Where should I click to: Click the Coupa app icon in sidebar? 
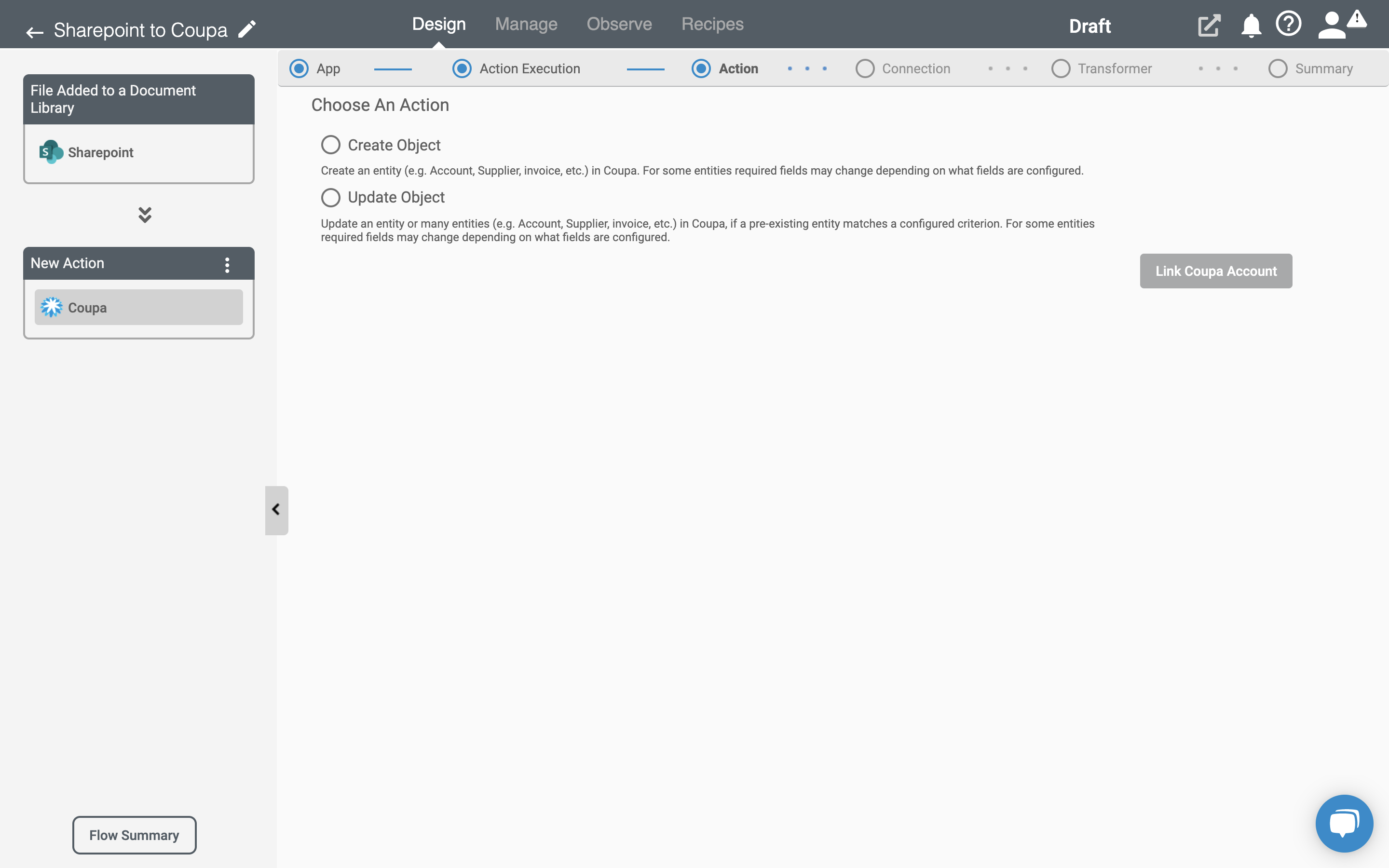pos(51,307)
